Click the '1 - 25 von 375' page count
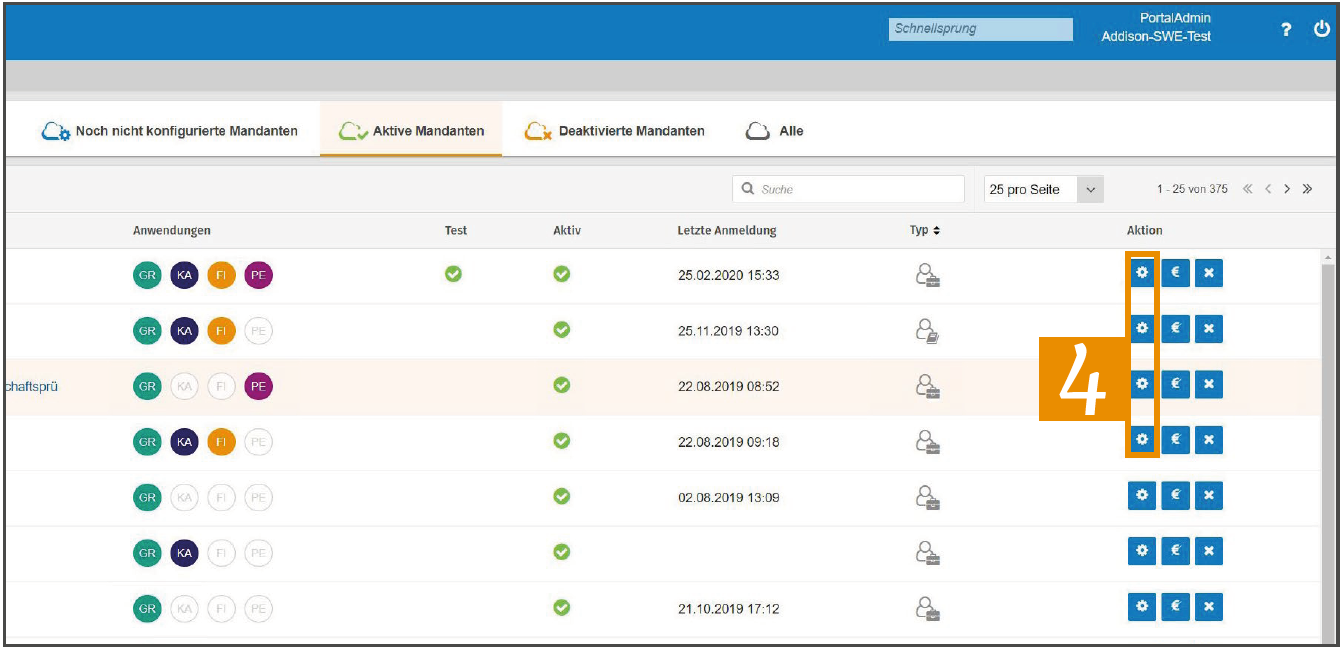Image resolution: width=1342 pixels, height=650 pixels. 1192,189
